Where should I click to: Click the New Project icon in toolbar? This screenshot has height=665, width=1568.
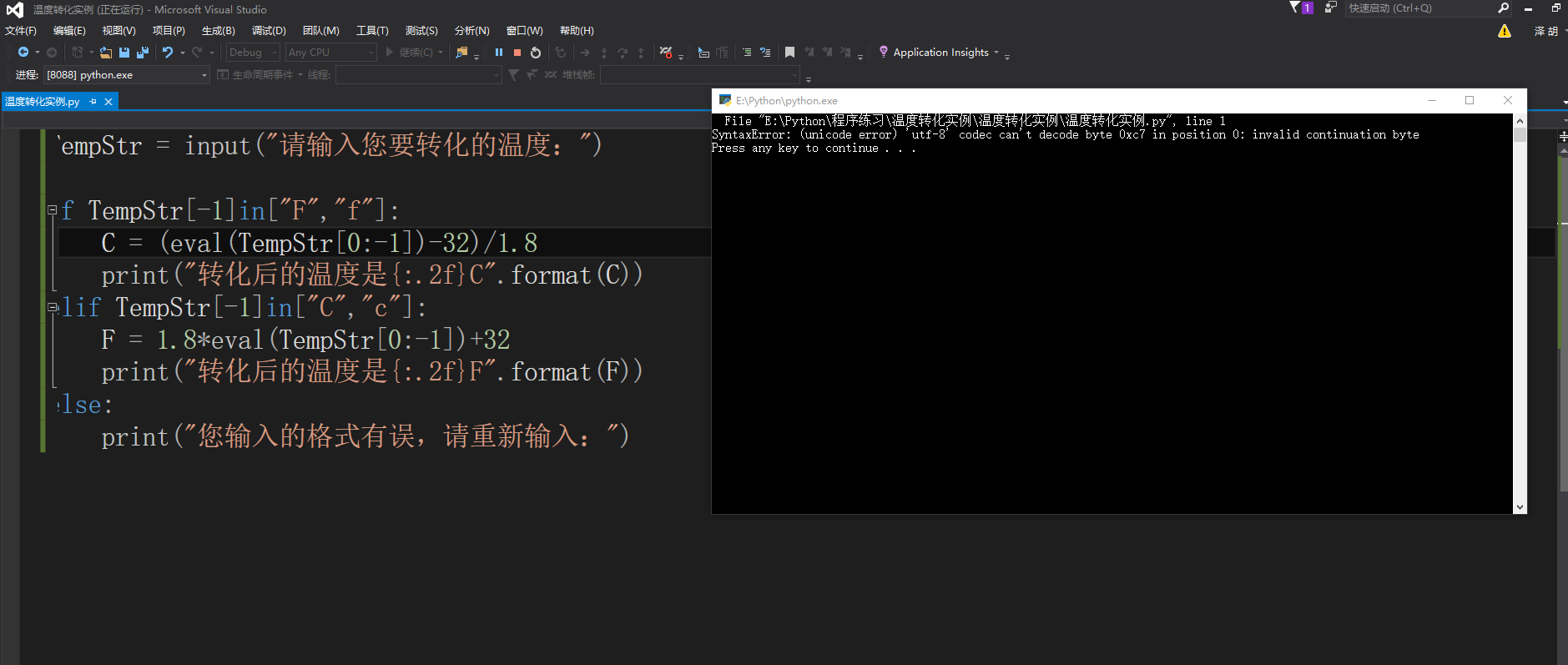(x=78, y=53)
